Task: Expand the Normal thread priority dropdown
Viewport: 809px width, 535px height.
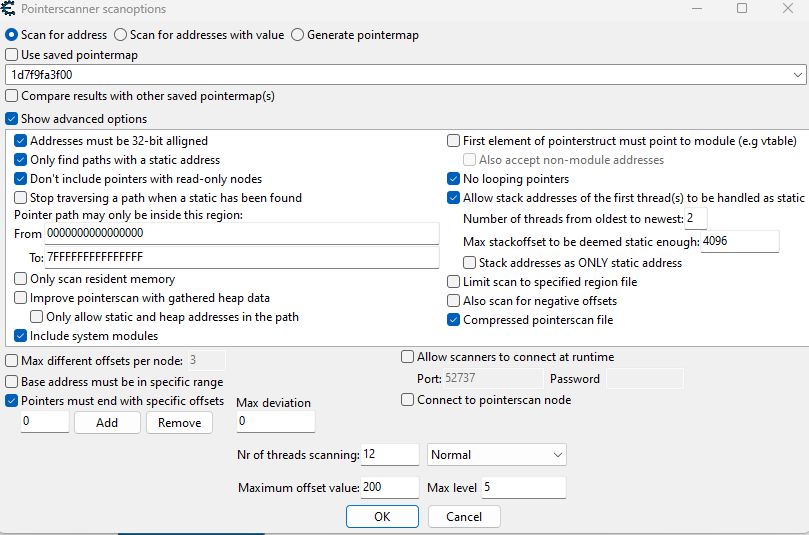Action: point(557,455)
